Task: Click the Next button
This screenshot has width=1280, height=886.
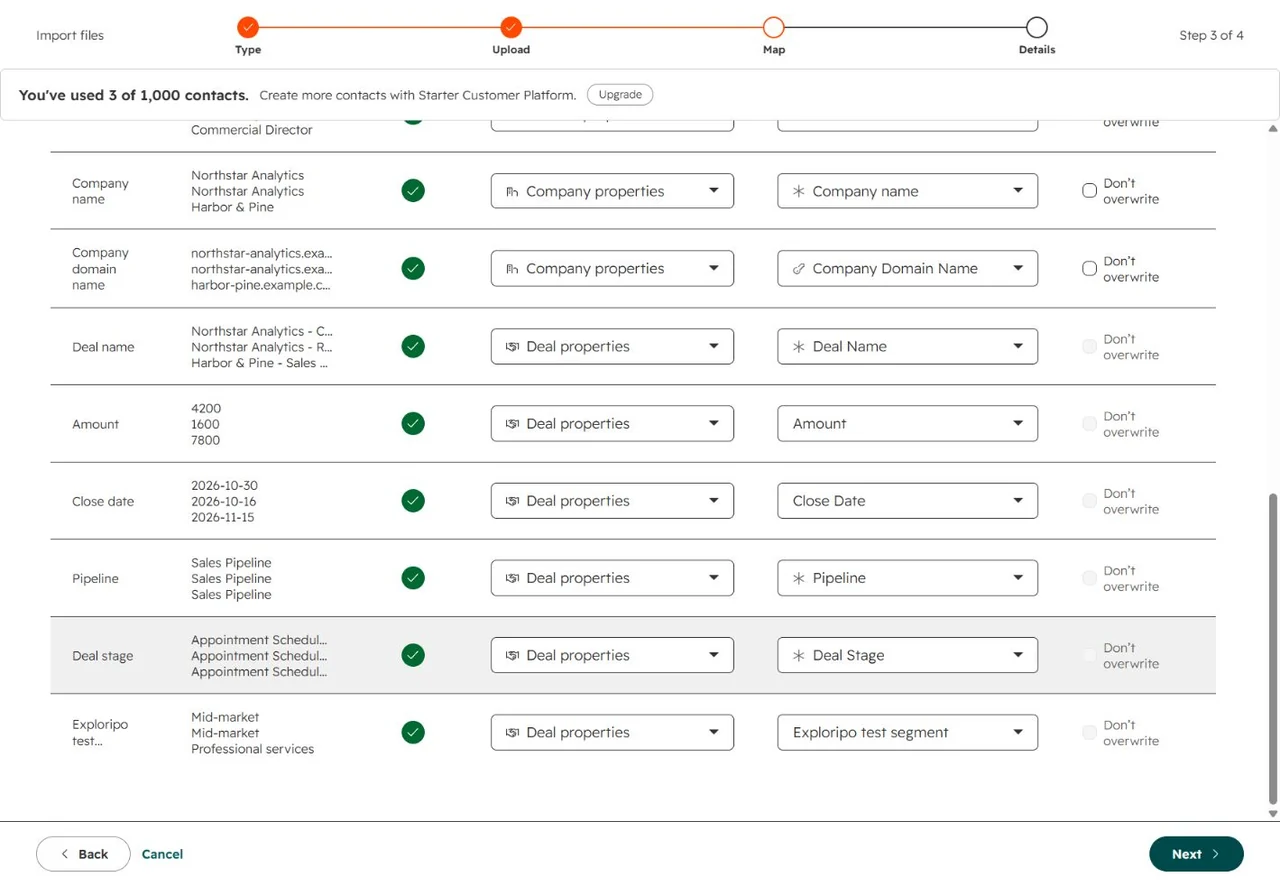Action: pyautogui.click(x=1196, y=854)
